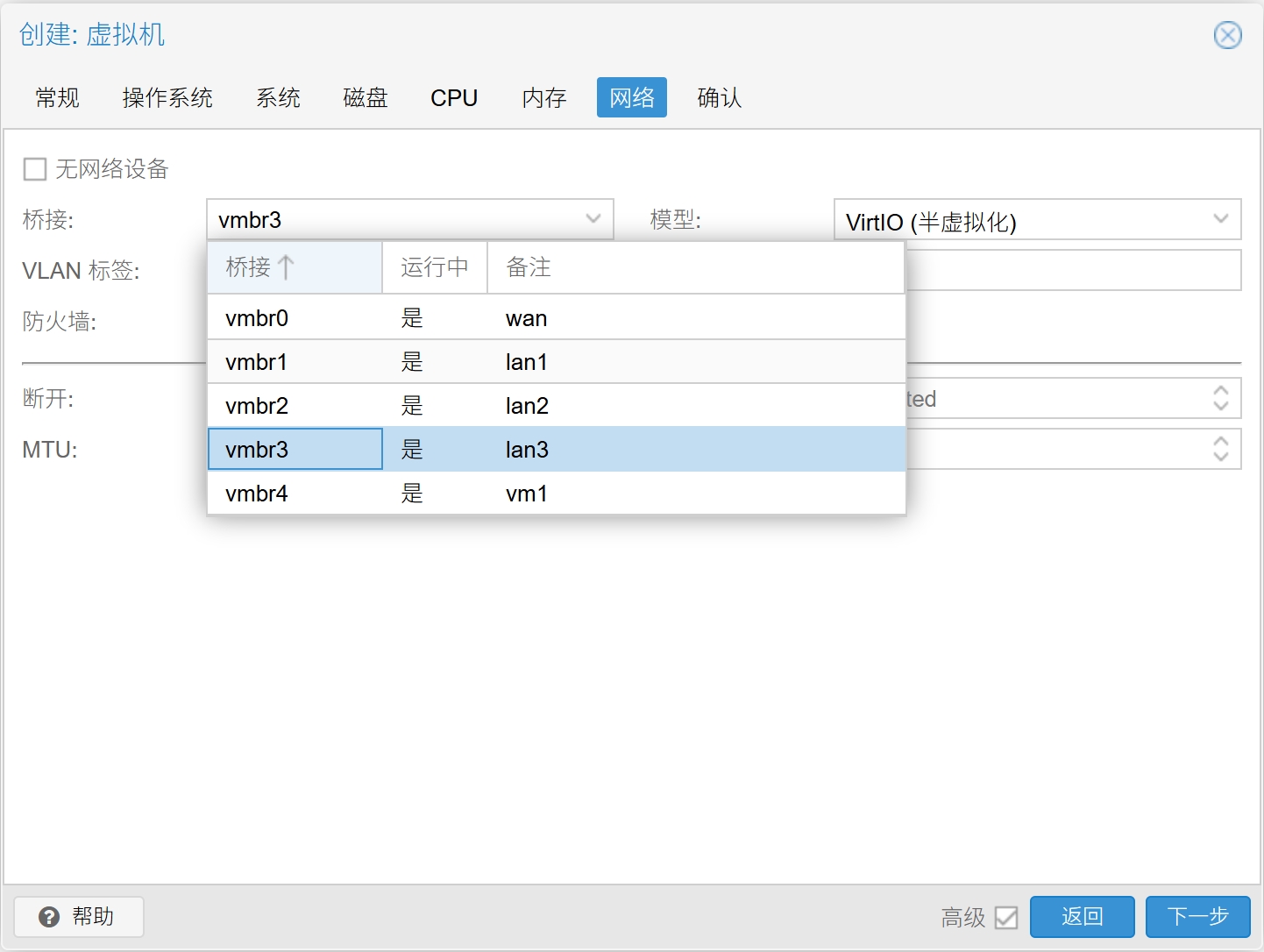1264x952 pixels.
Task: Open the 模型 VirtIO dropdown
Action: [x=1220, y=219]
